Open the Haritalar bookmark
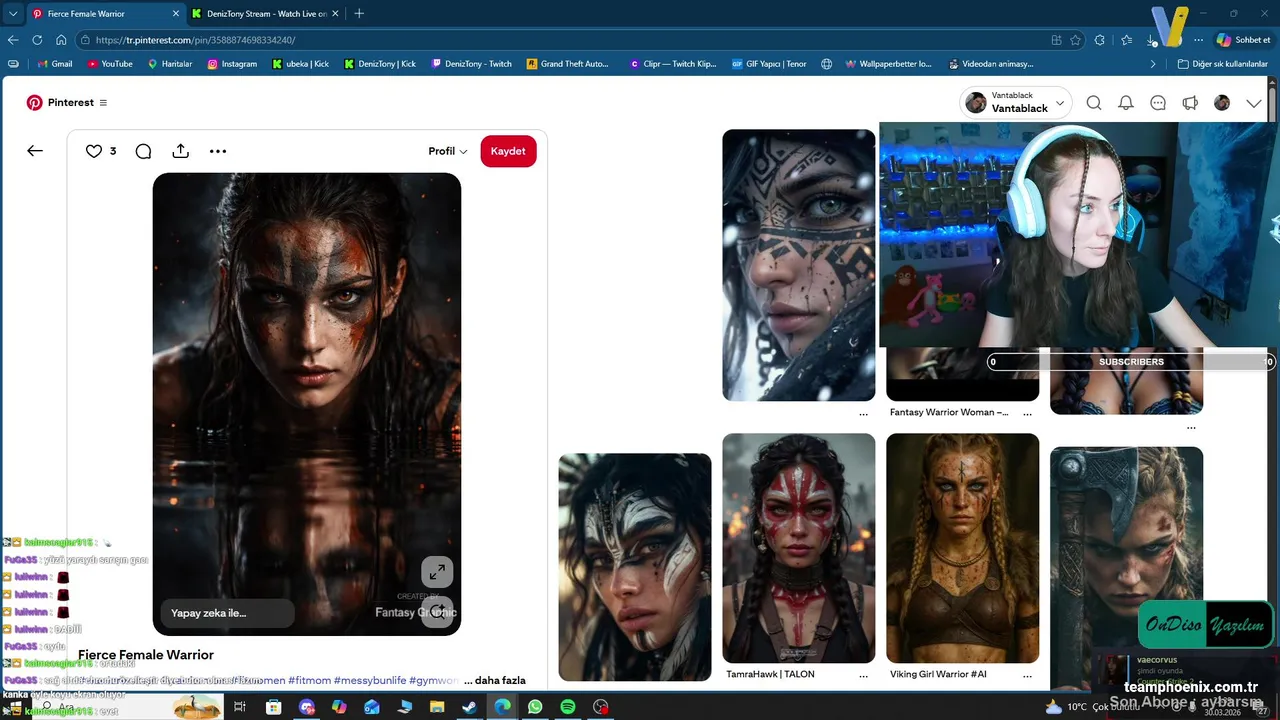Screen dimensions: 1280x720 click(x=169, y=64)
